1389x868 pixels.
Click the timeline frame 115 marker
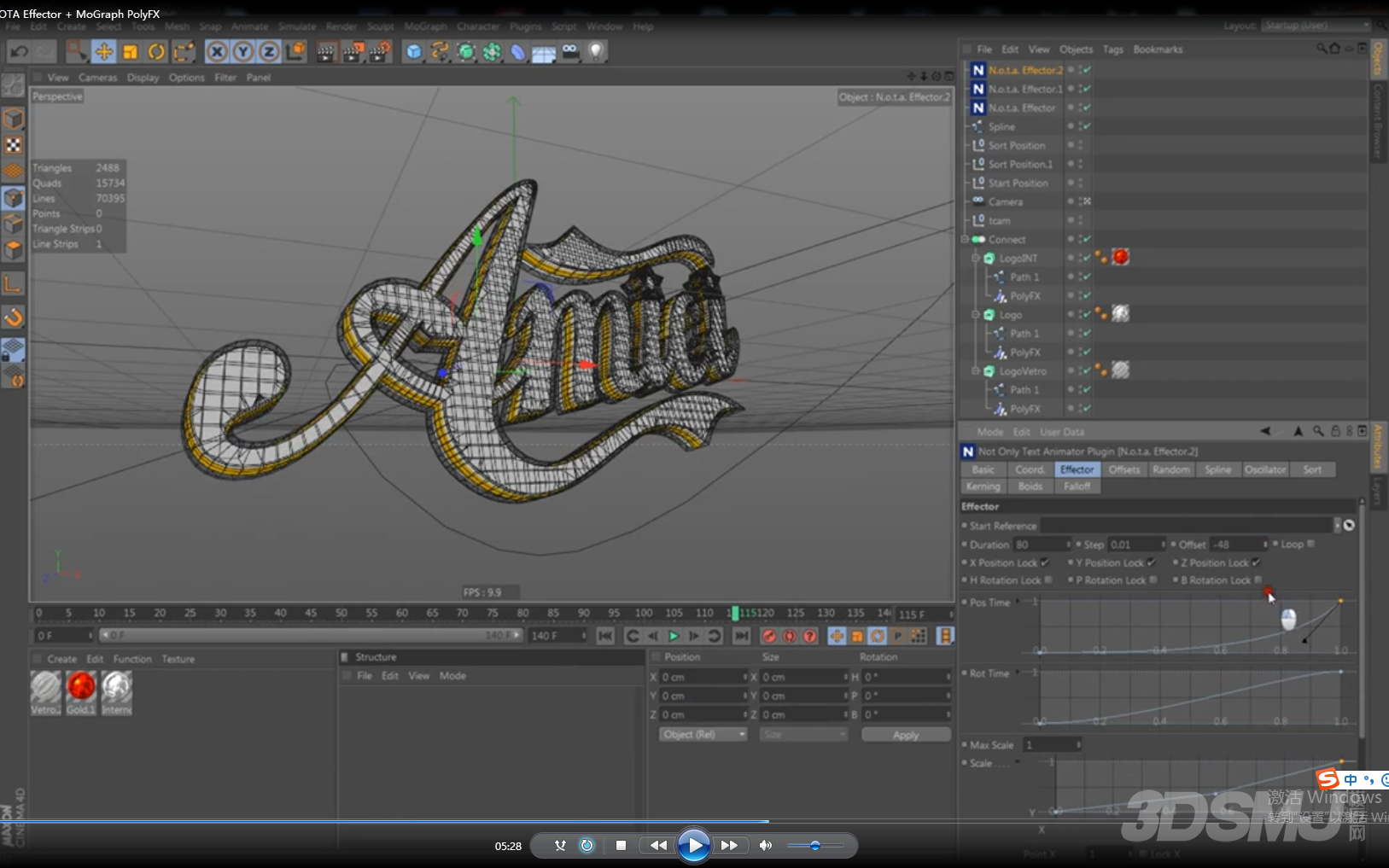click(x=735, y=614)
